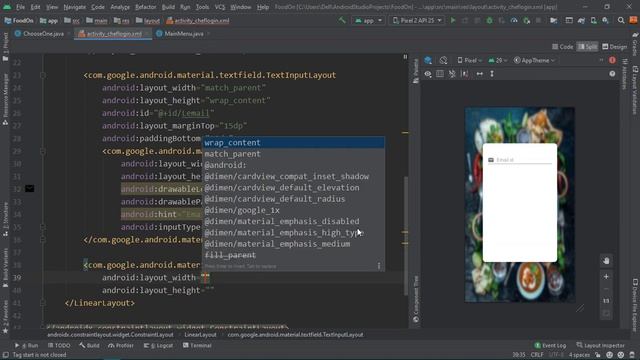
Task: Open the AppTheme dropdown
Action: [x=534, y=60]
